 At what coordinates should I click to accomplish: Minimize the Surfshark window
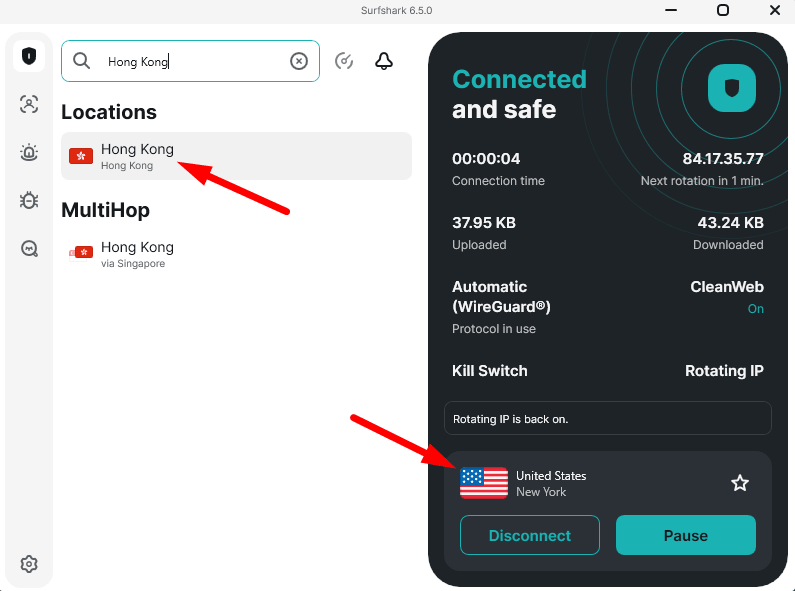point(671,10)
